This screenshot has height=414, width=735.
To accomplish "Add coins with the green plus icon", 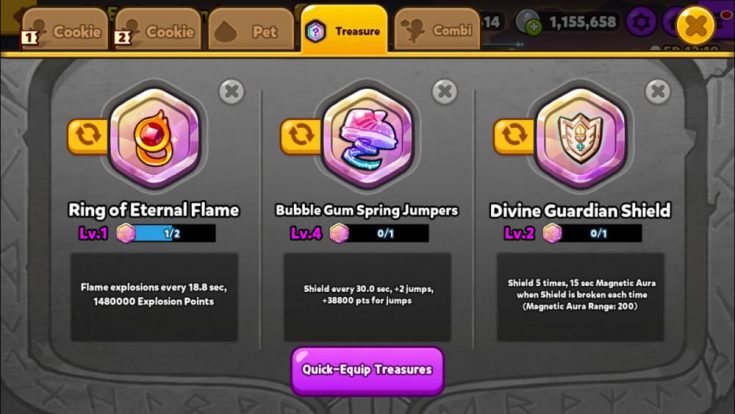I will point(533,28).
